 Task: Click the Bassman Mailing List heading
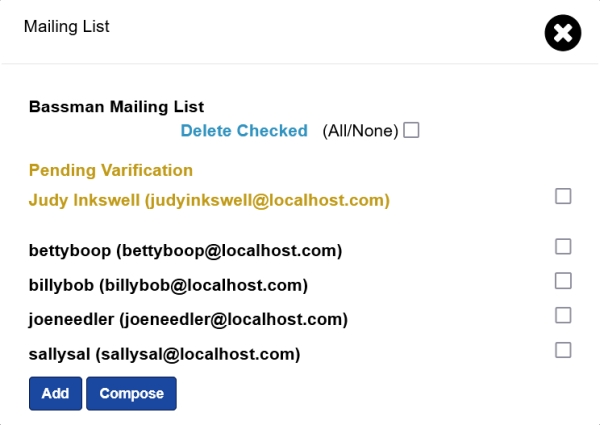pos(116,106)
